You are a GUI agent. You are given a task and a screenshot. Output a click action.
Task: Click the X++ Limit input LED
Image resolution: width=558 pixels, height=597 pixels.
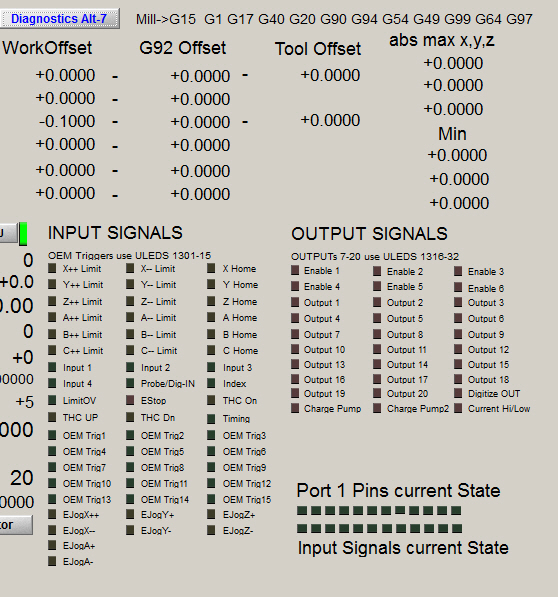pos(52,268)
